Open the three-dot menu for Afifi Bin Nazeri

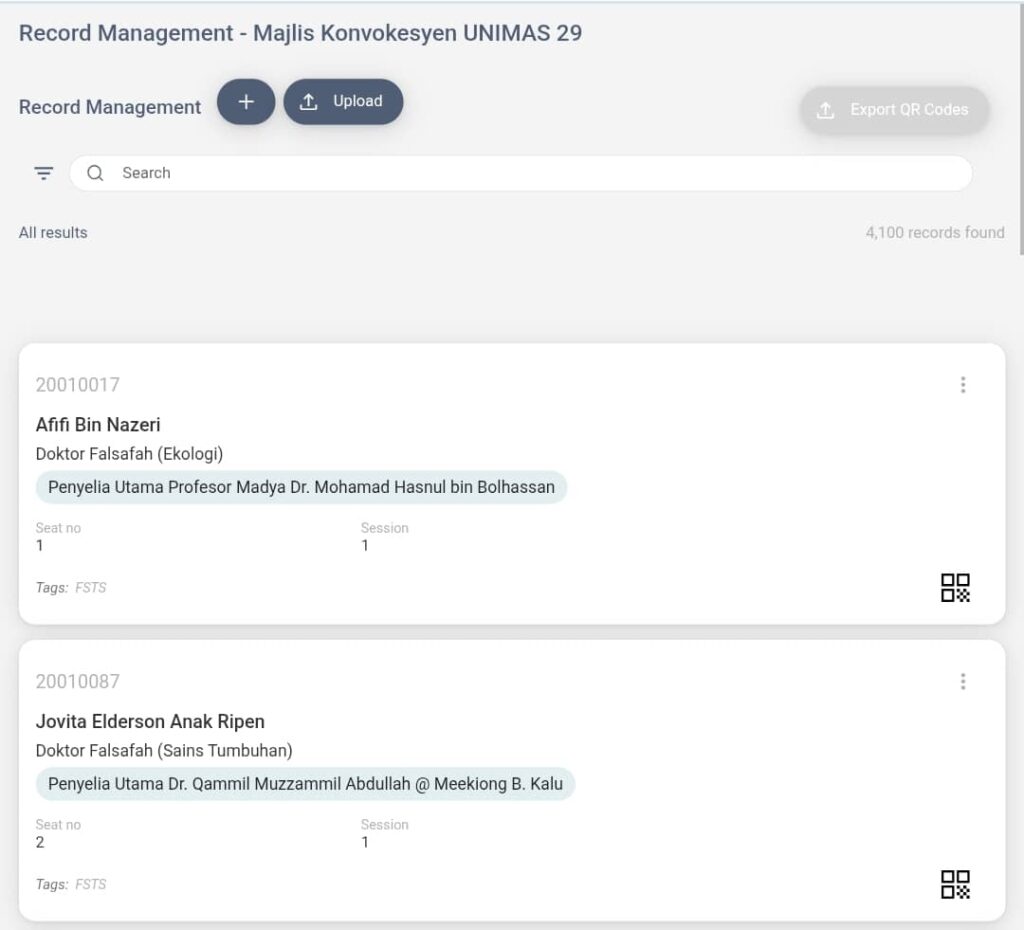pyautogui.click(x=962, y=385)
